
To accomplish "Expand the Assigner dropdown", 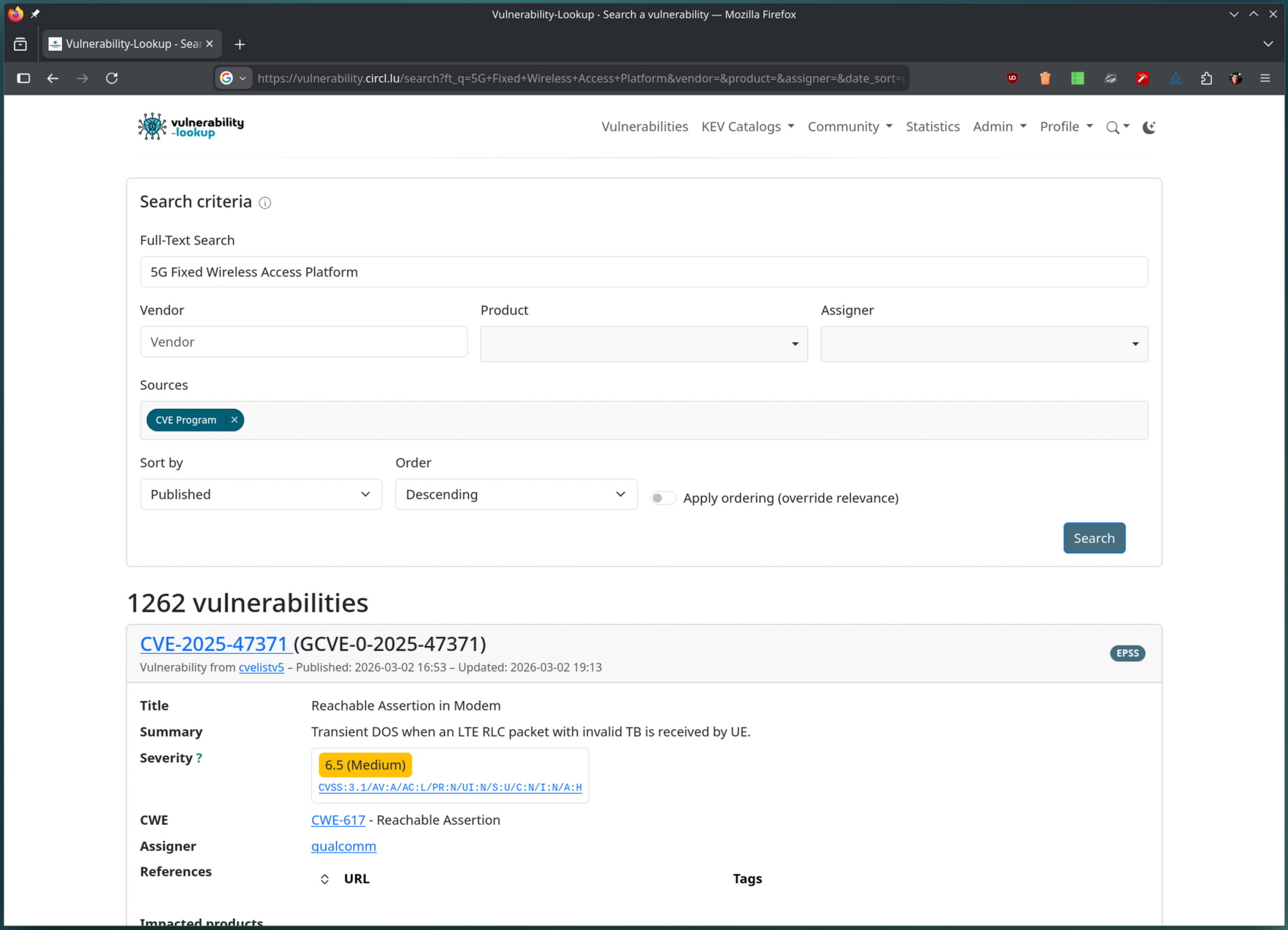I will coord(984,344).
